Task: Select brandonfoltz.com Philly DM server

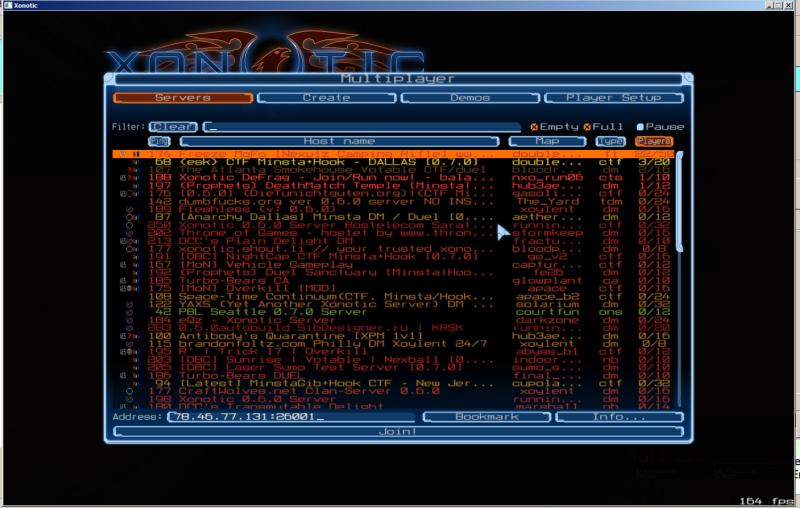Action: click(393, 343)
